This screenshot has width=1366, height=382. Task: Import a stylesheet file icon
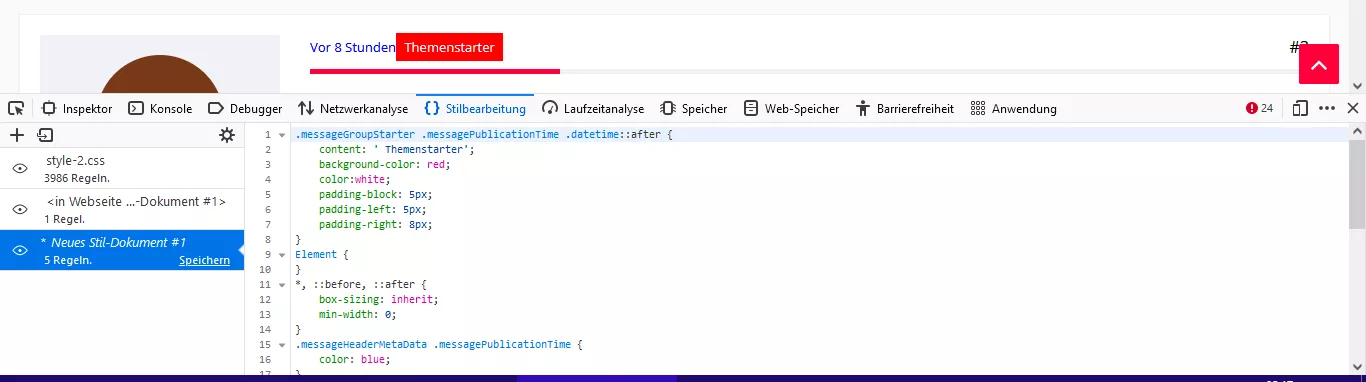pyautogui.click(x=45, y=135)
